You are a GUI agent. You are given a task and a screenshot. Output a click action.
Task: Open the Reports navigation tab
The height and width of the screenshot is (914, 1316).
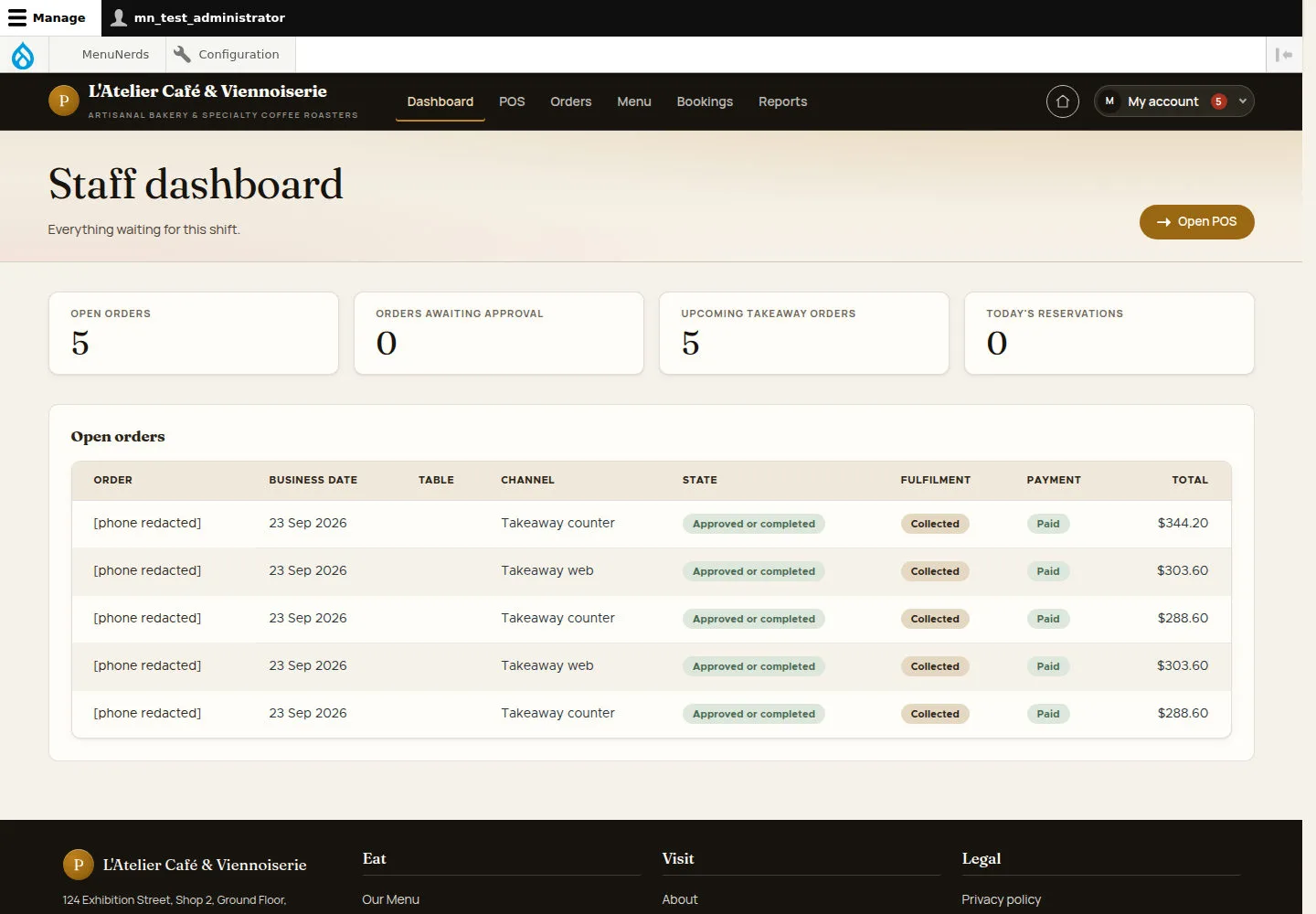click(x=783, y=101)
